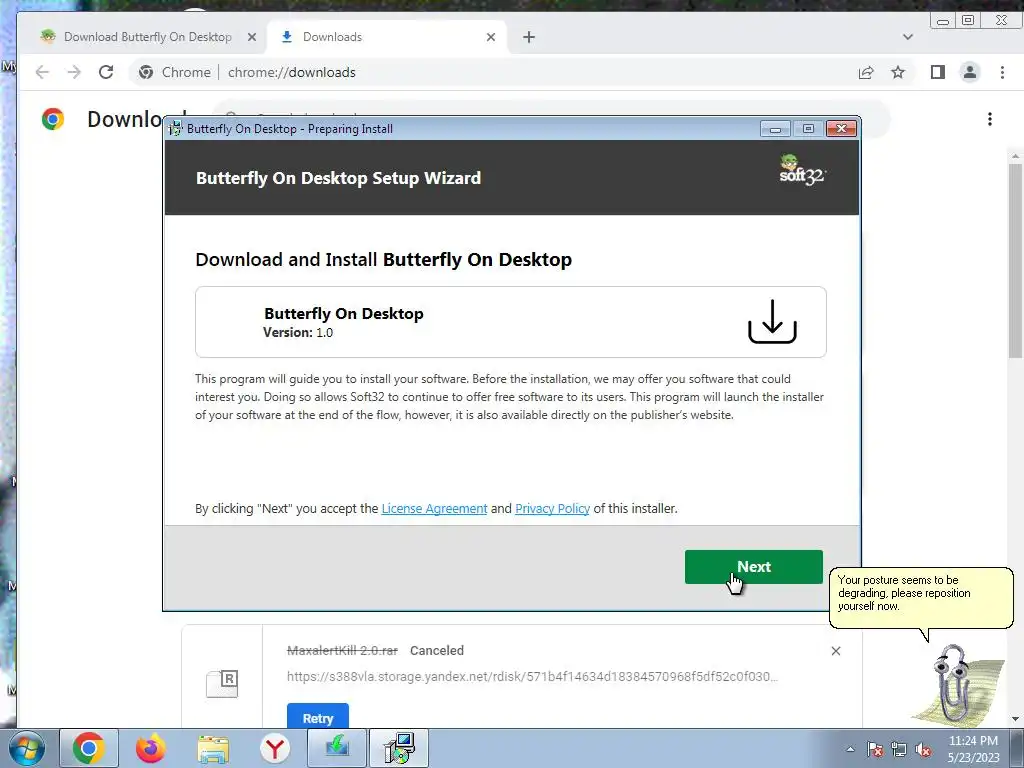Click the RAR file icon in Downloads list
Screen dimensions: 1024x768
(x=222, y=683)
